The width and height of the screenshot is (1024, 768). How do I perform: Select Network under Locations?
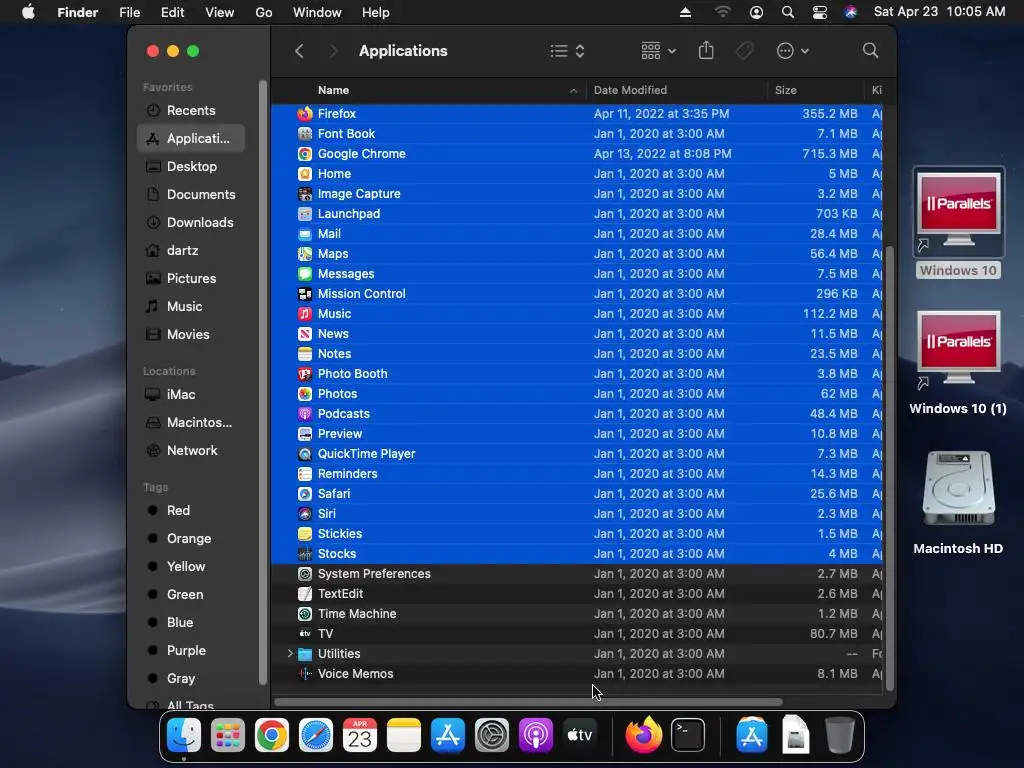coord(191,451)
